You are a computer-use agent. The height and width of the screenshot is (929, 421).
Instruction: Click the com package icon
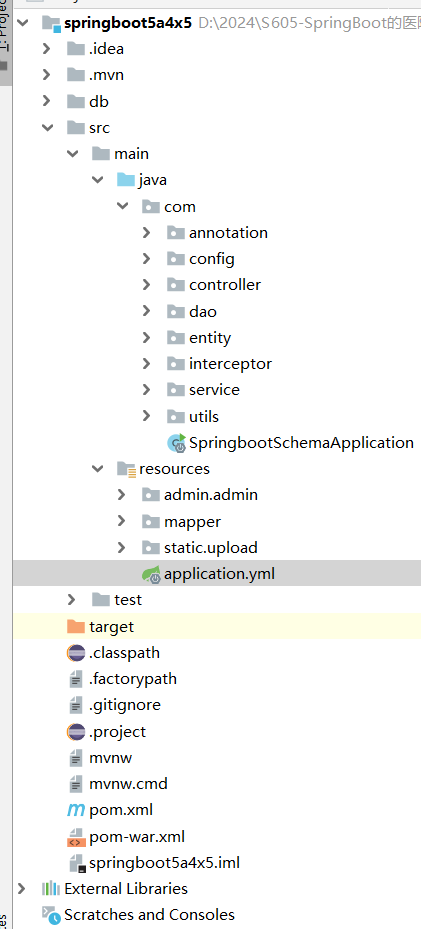click(x=150, y=206)
